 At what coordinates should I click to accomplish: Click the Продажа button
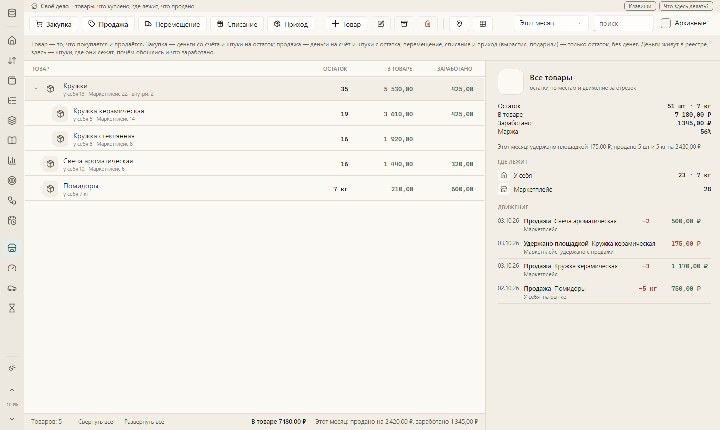108,24
